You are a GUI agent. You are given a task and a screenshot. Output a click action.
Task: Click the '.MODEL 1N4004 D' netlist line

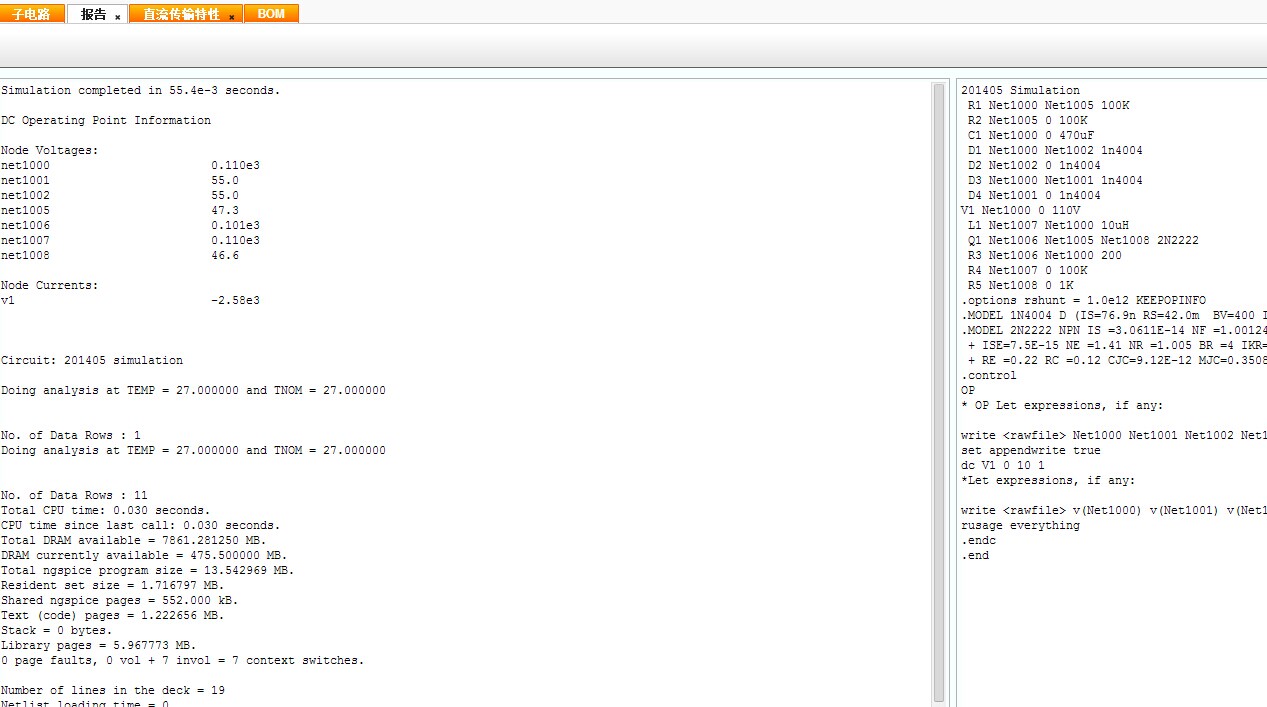click(x=1114, y=315)
